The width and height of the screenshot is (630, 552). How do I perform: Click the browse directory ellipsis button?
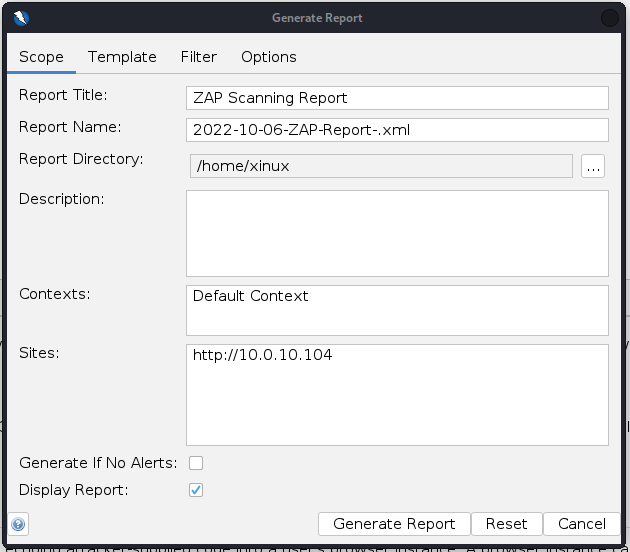[x=593, y=166]
